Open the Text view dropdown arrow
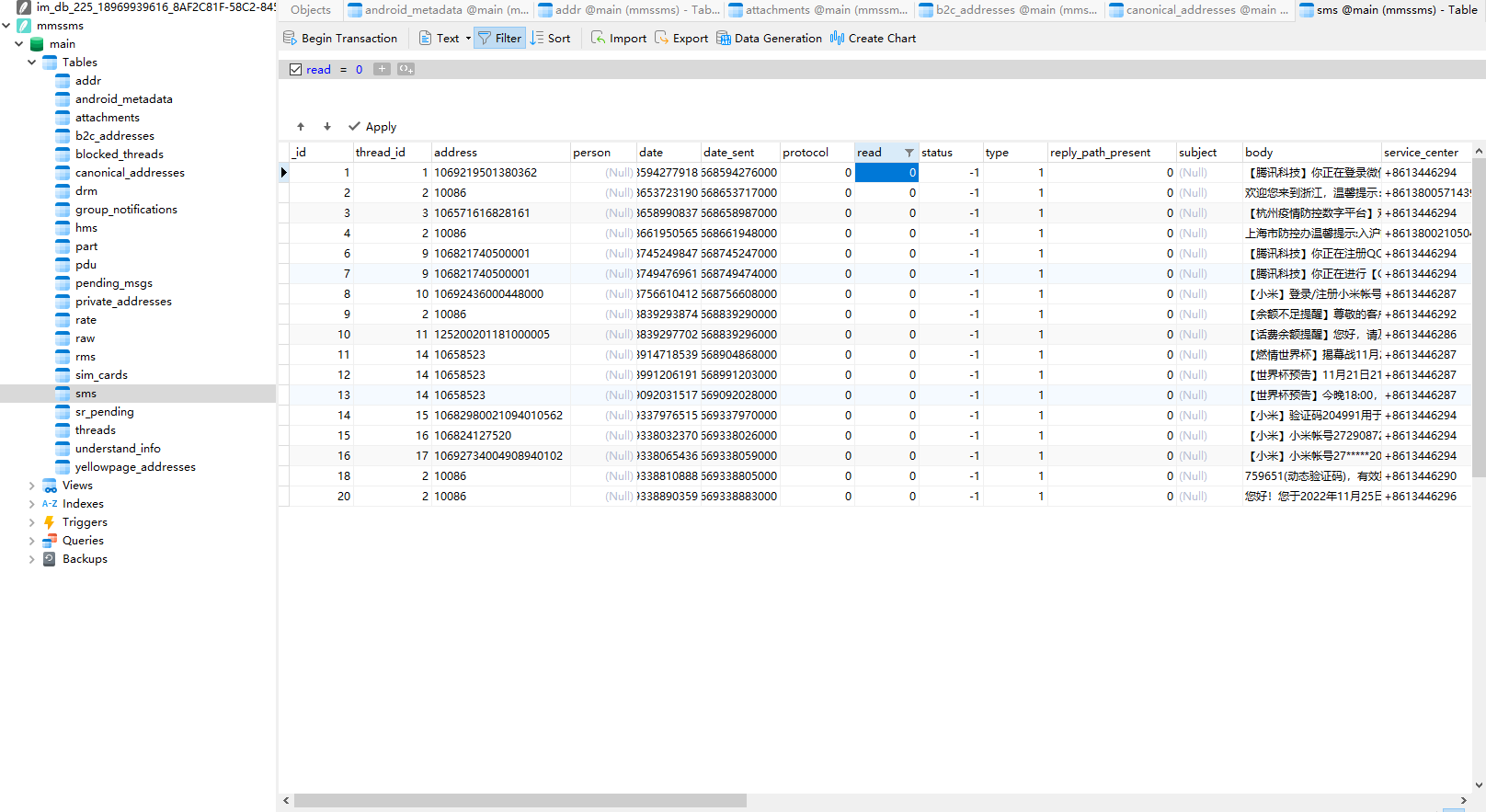The width and height of the screenshot is (1486, 812). pos(468,39)
